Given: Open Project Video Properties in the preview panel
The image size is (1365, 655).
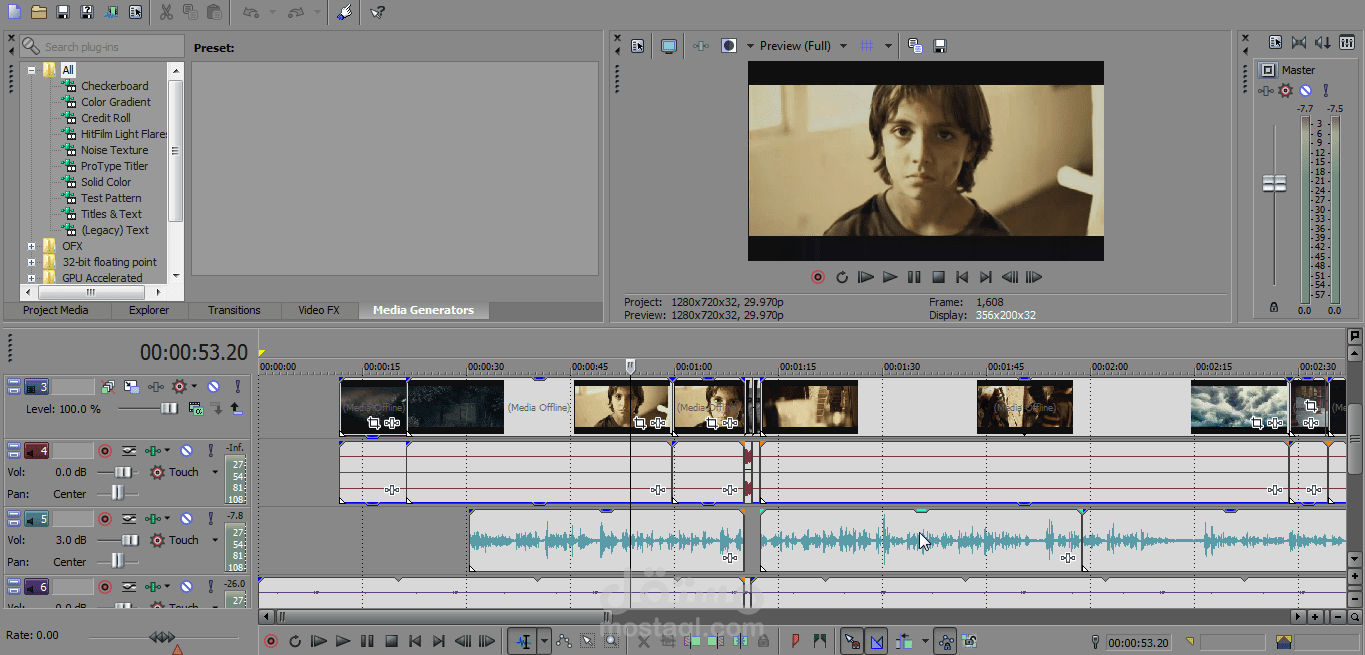Looking at the screenshot, I should [637, 46].
